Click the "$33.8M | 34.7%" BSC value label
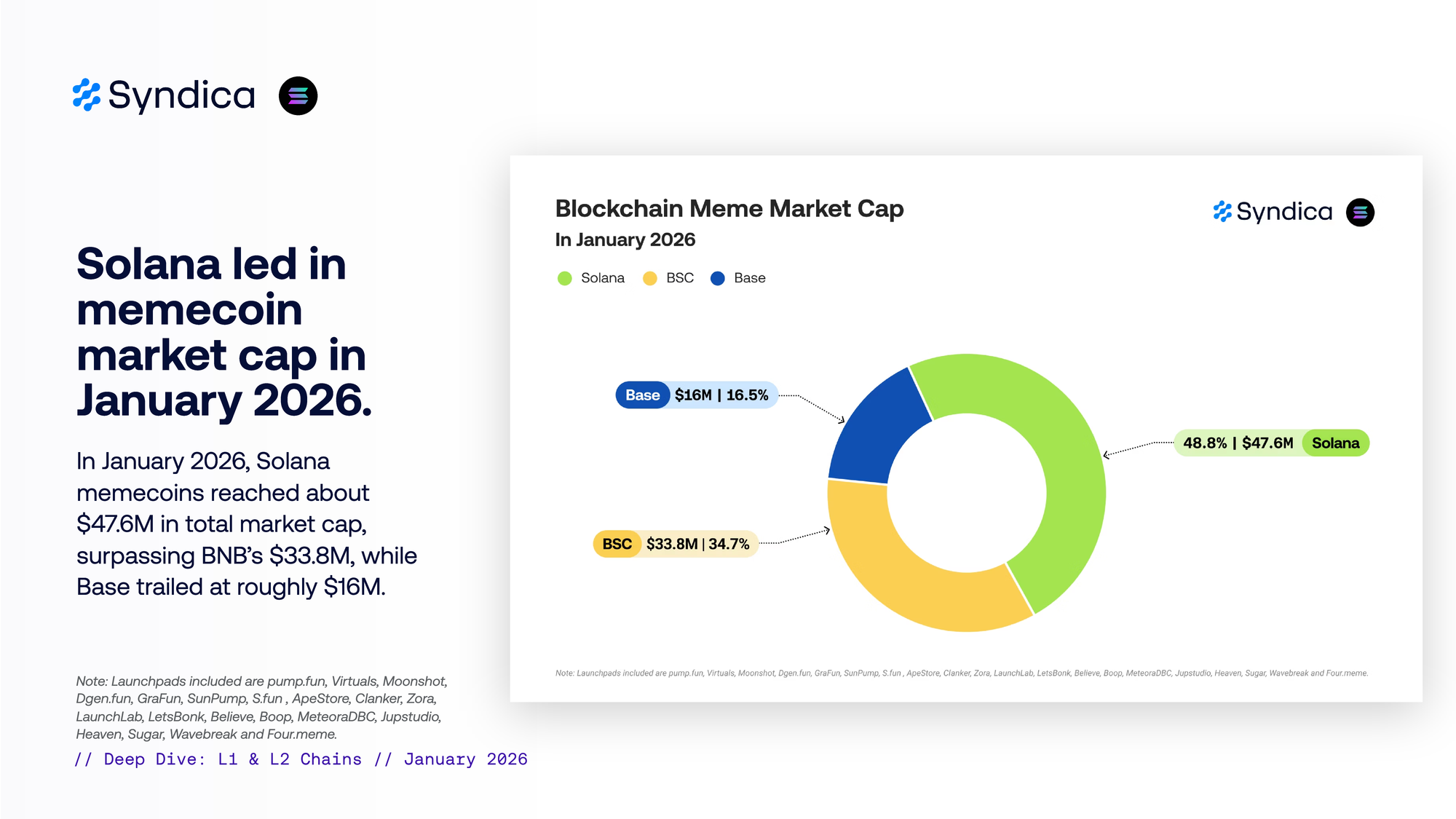 (697, 545)
